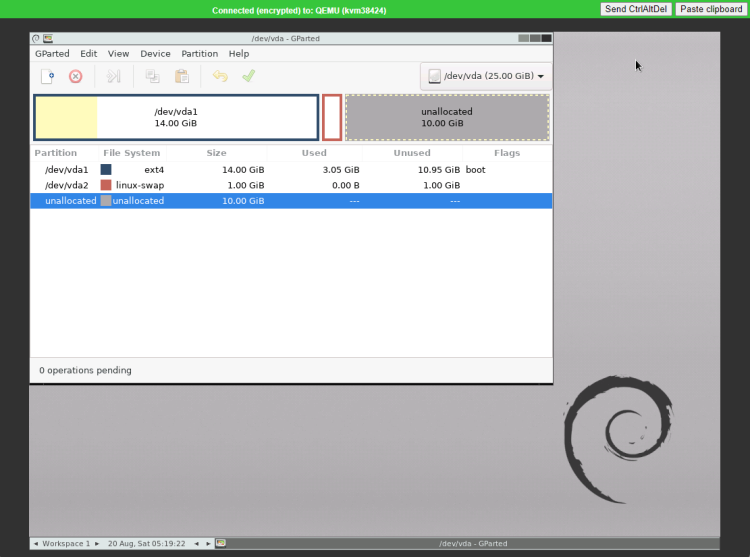Click the gray unallocated color swatch
This screenshot has height=557, width=750.
click(106, 201)
